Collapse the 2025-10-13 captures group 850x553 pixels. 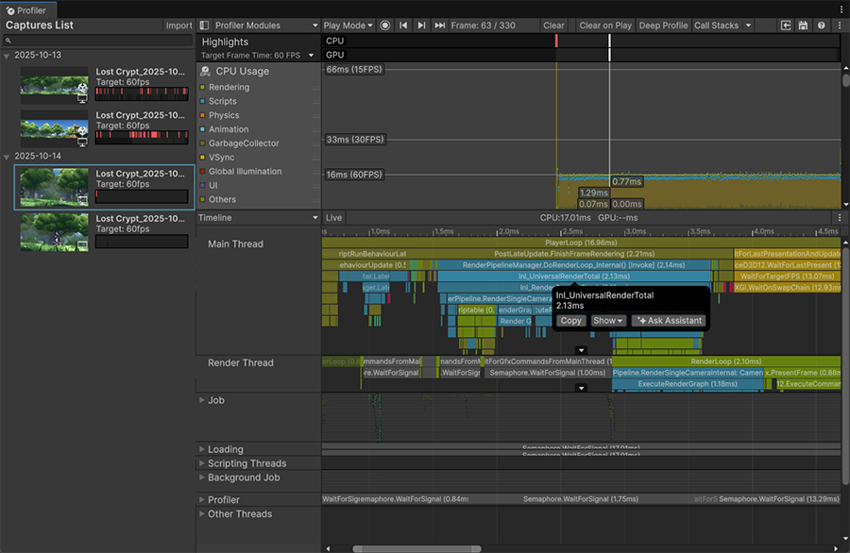click(x=7, y=56)
